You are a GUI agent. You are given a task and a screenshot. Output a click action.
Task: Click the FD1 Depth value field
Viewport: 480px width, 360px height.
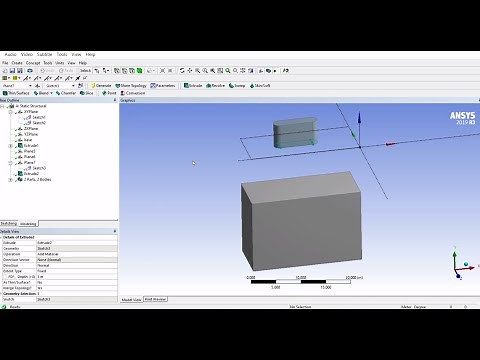point(77,277)
